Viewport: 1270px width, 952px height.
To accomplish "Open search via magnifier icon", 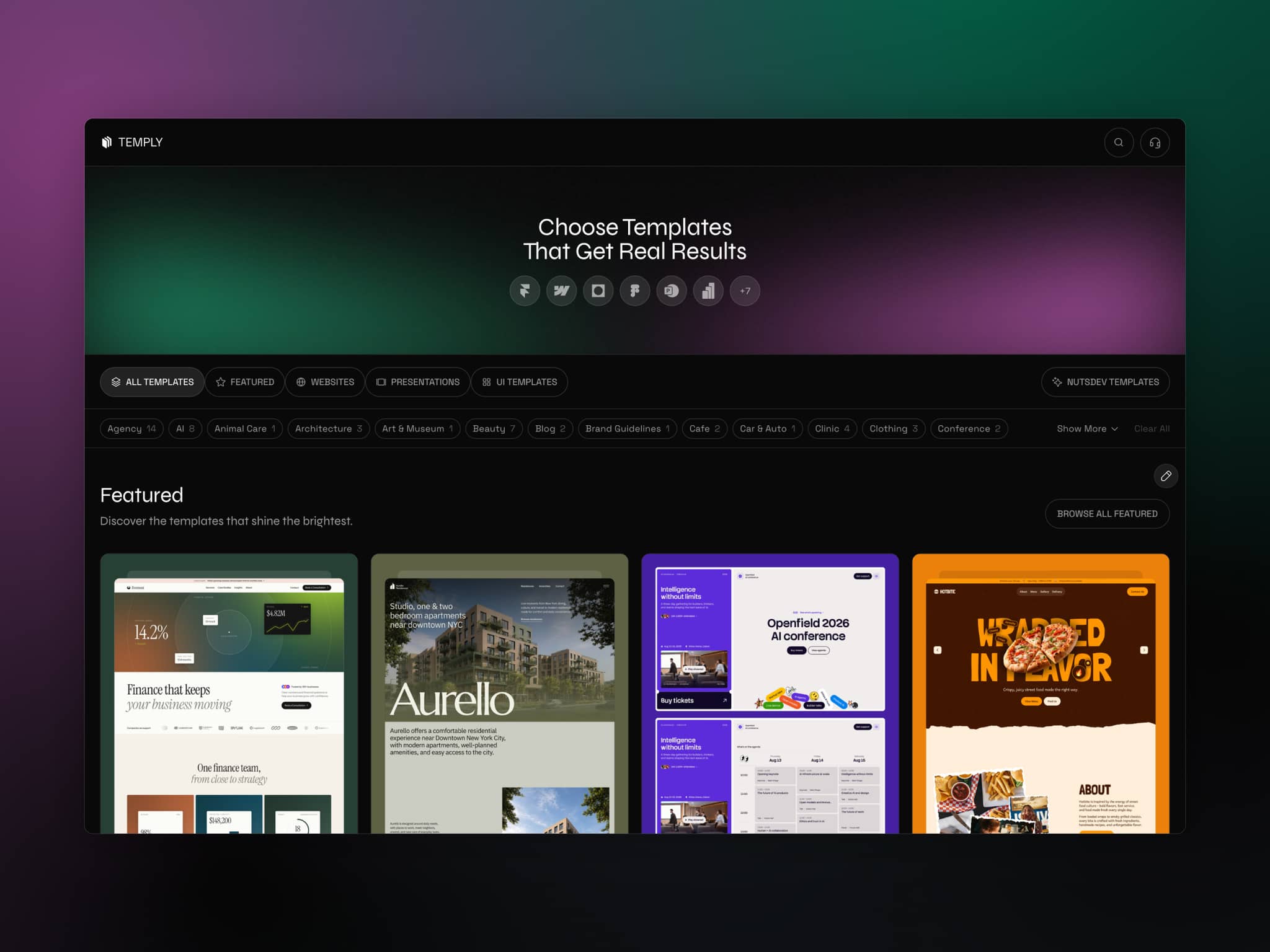I will [x=1119, y=143].
